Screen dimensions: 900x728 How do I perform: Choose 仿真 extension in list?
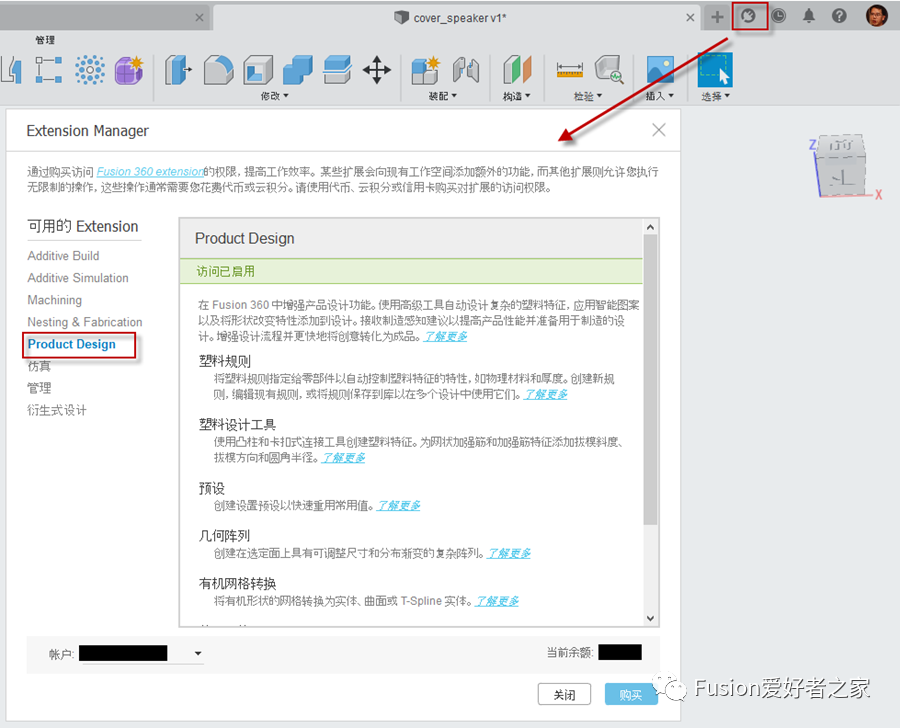click(x=39, y=366)
